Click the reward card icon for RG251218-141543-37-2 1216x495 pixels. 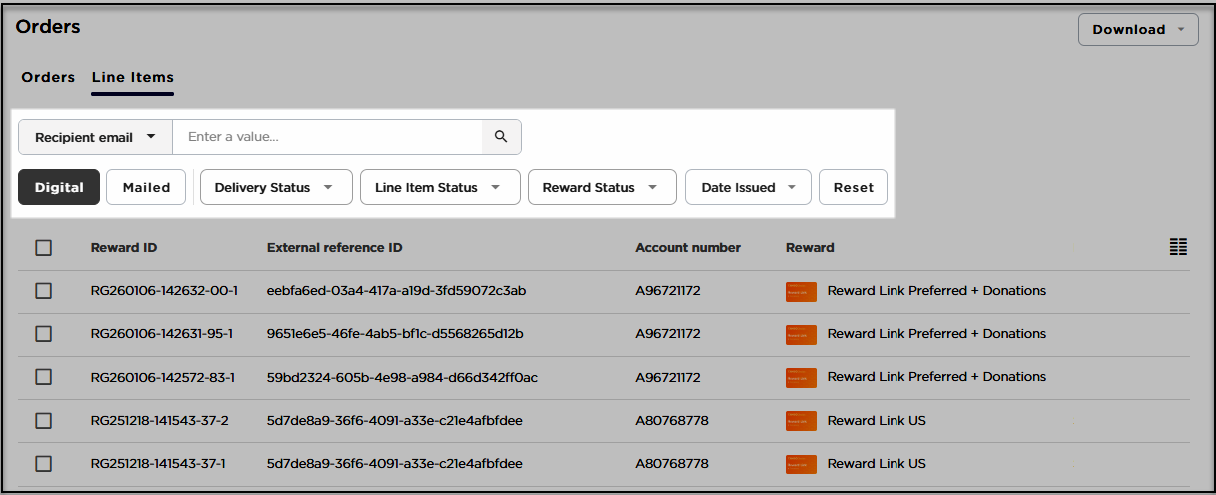coord(801,421)
